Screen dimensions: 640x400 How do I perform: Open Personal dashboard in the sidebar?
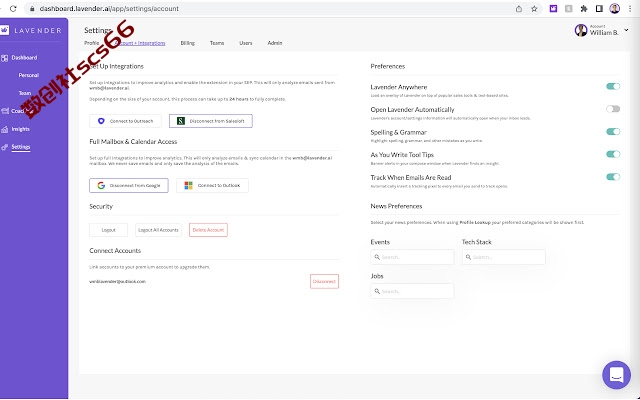click(x=29, y=75)
